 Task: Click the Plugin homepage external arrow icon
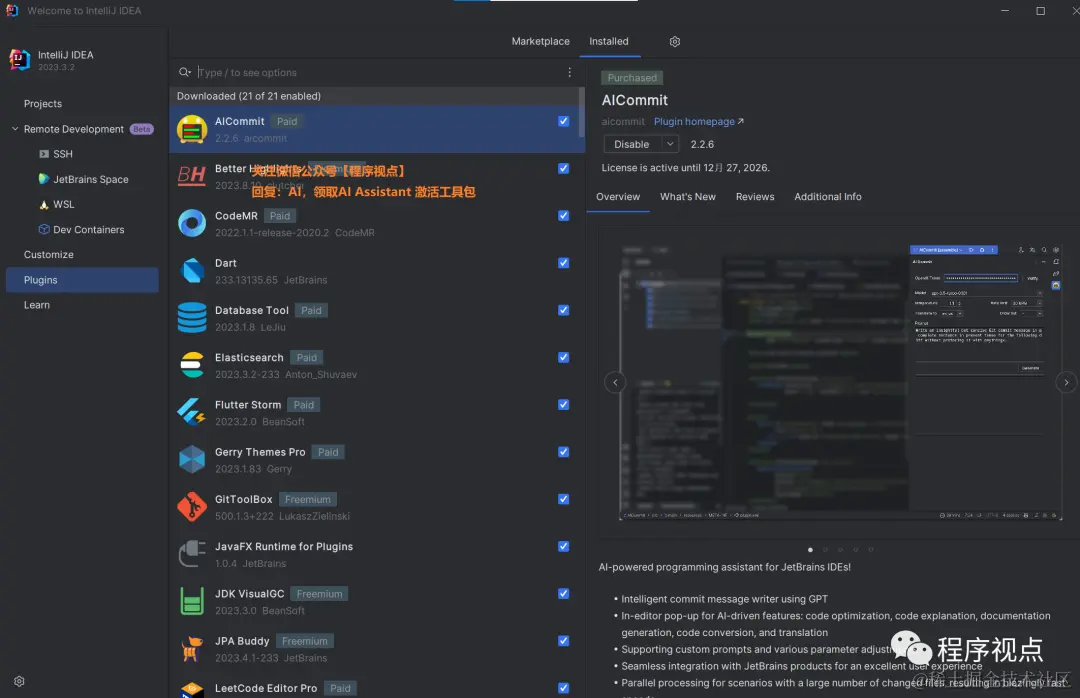(x=741, y=121)
